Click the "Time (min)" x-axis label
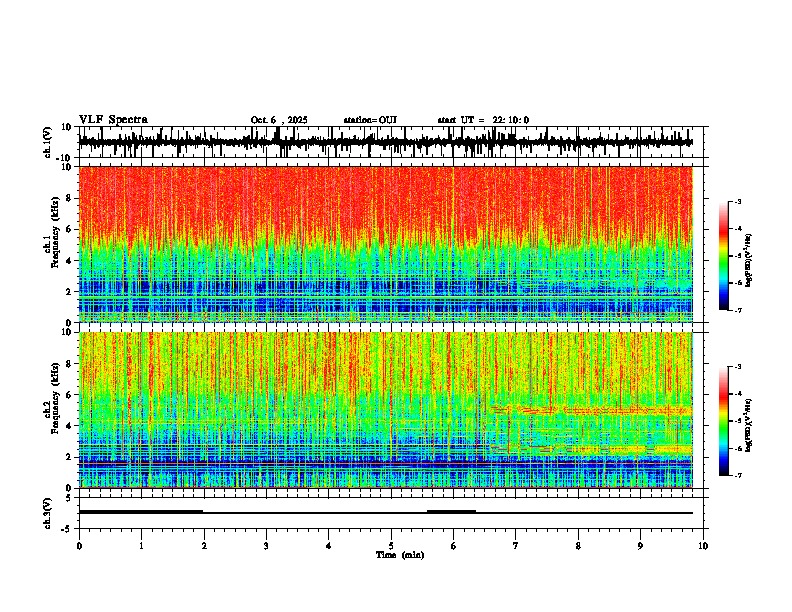This screenshot has width=792, height=612. 400,555
